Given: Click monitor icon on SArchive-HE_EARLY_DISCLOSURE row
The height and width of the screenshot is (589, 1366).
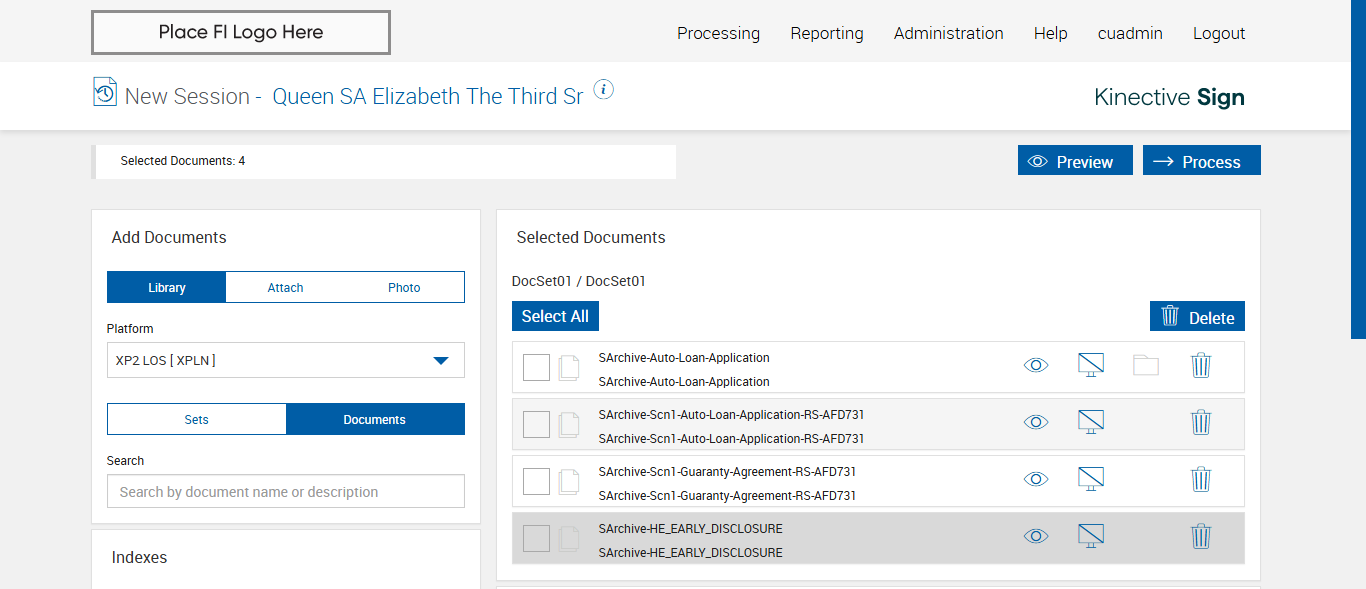Looking at the screenshot, I should 1091,537.
